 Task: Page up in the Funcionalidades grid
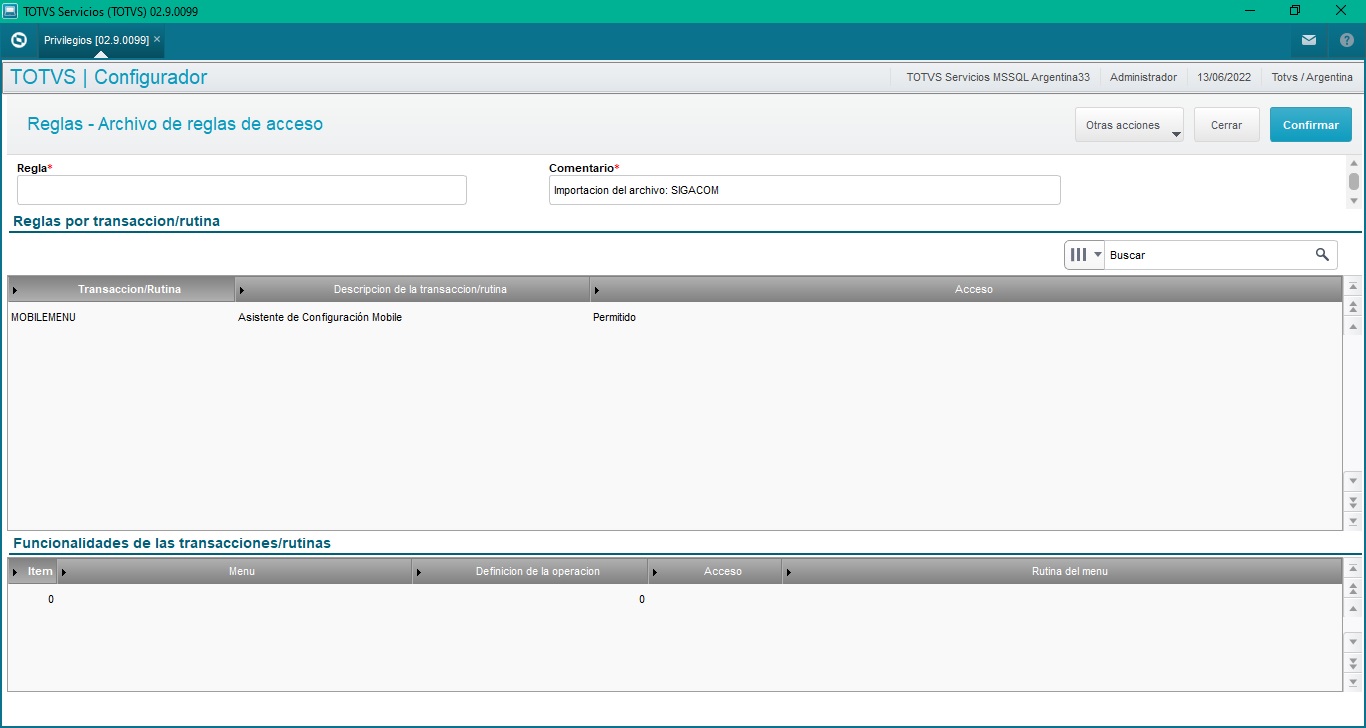1354,588
